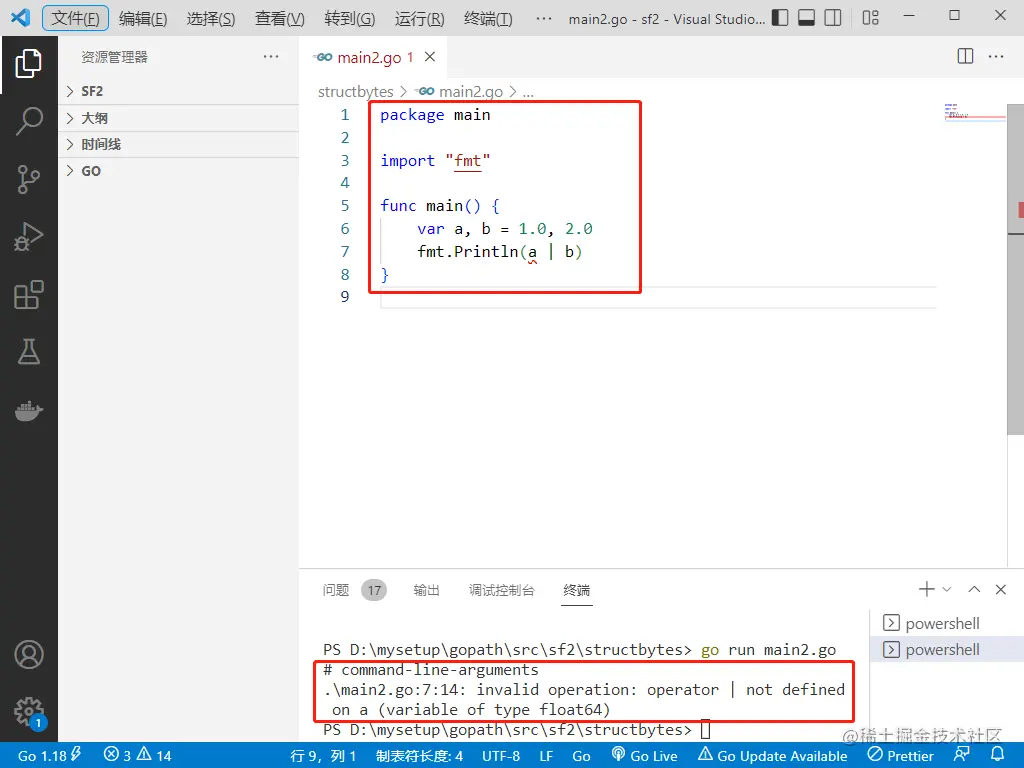Screen dimensions: 1024x768
Task: Expand the 时间线 timeline section
Action: pos(179,144)
